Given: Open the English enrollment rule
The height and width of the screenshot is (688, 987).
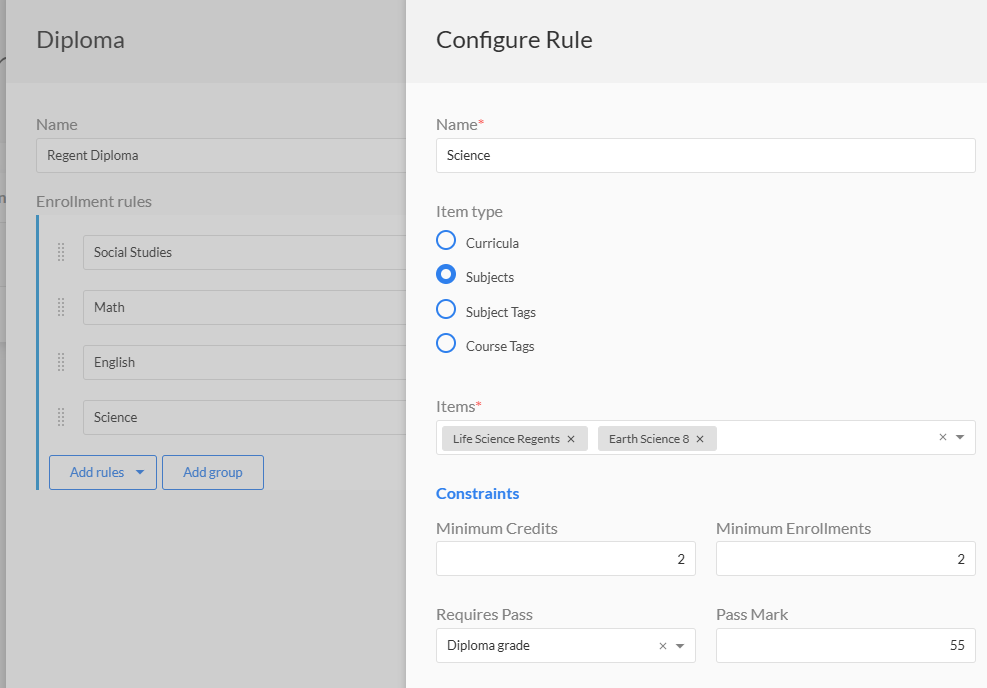Looking at the screenshot, I should 244,362.
